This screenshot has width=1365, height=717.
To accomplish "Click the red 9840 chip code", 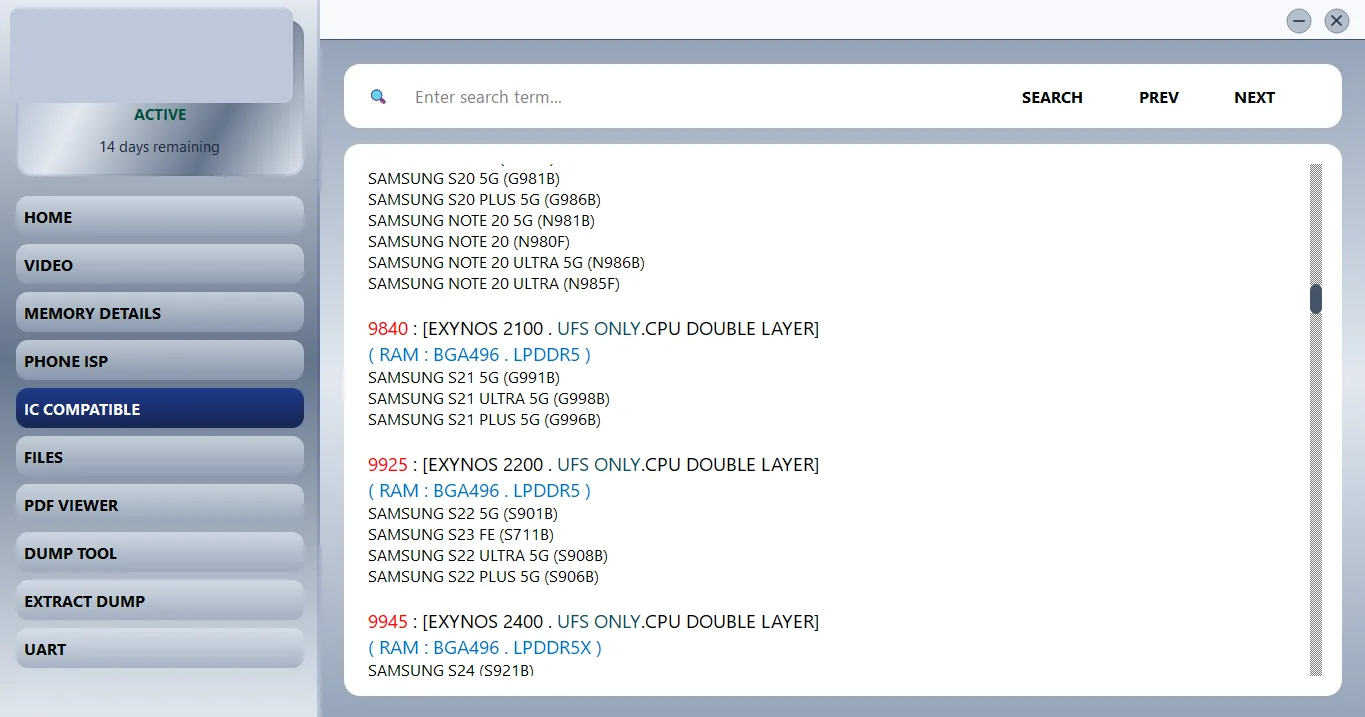I will [388, 329].
